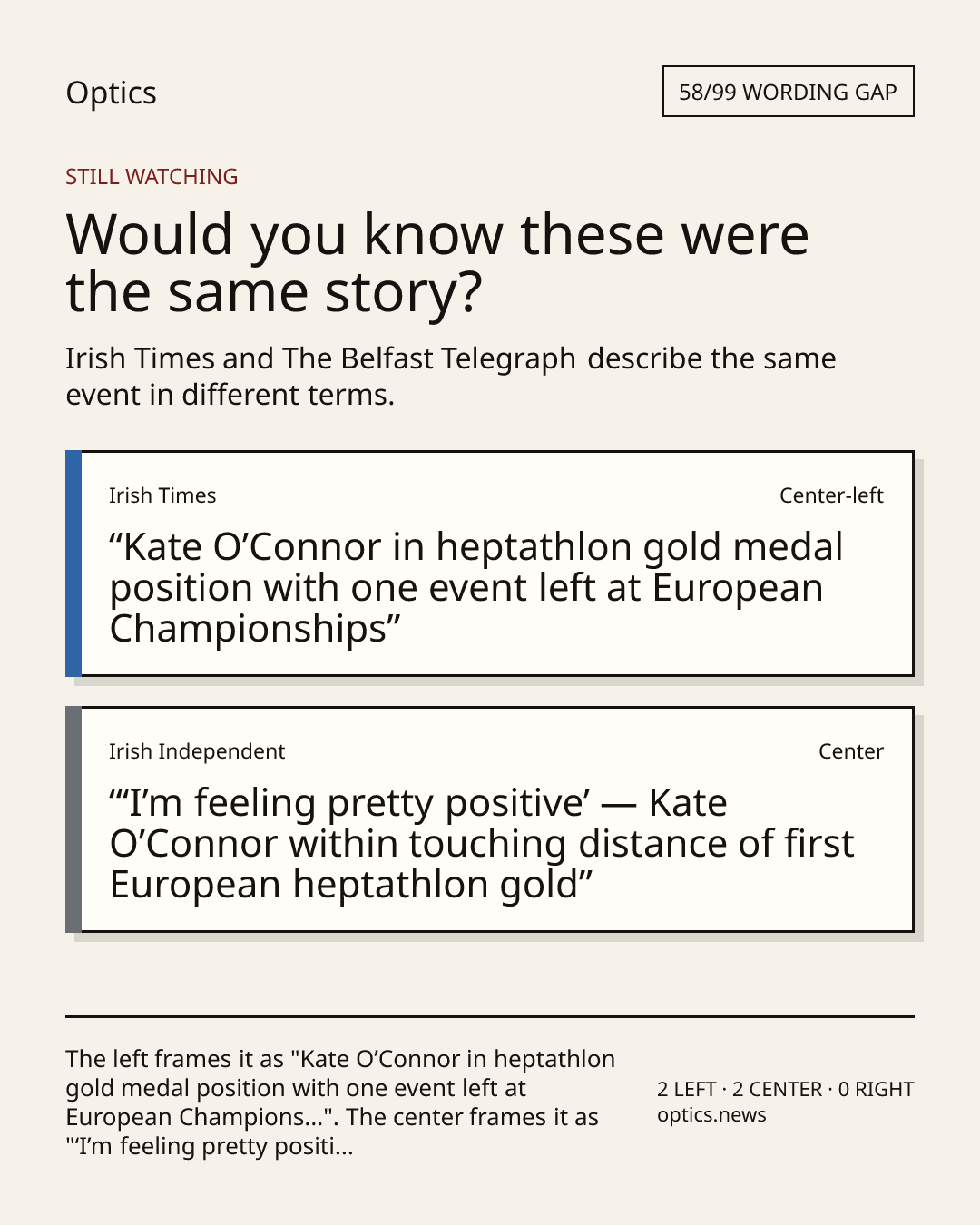Click the framing summary paragraph at bottom

[x=340, y=1102]
